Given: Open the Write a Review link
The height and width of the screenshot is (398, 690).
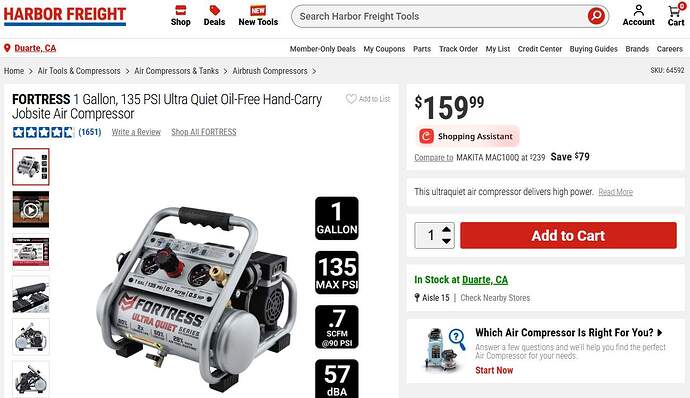Looking at the screenshot, I should coord(136,132).
